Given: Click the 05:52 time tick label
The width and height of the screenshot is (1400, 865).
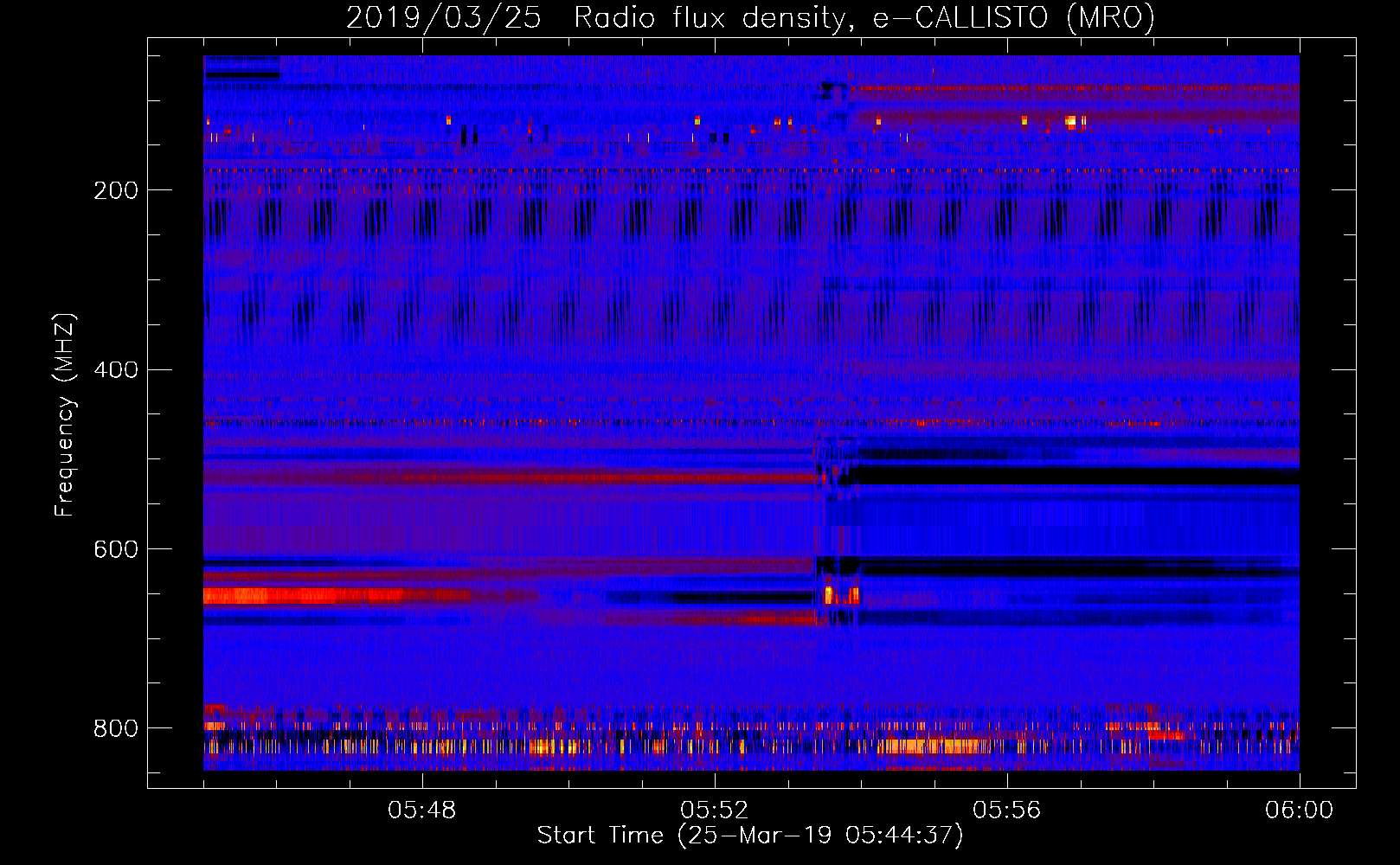Looking at the screenshot, I should tap(715, 811).
